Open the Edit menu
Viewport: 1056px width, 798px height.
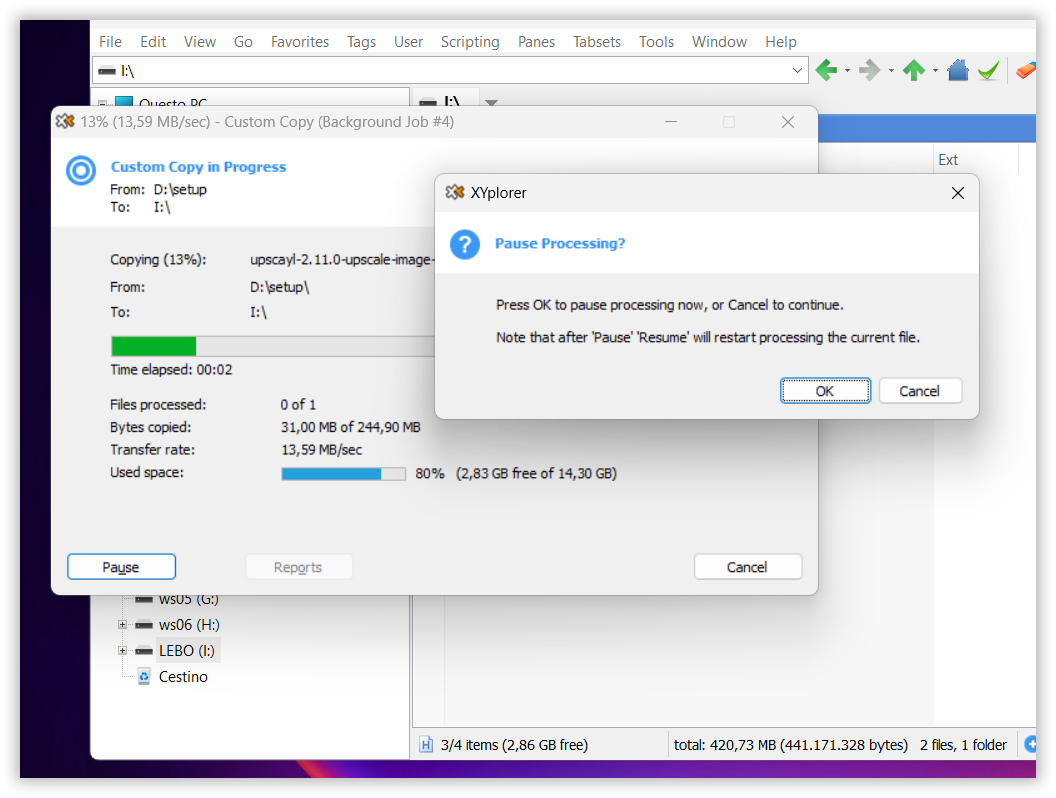click(x=153, y=42)
